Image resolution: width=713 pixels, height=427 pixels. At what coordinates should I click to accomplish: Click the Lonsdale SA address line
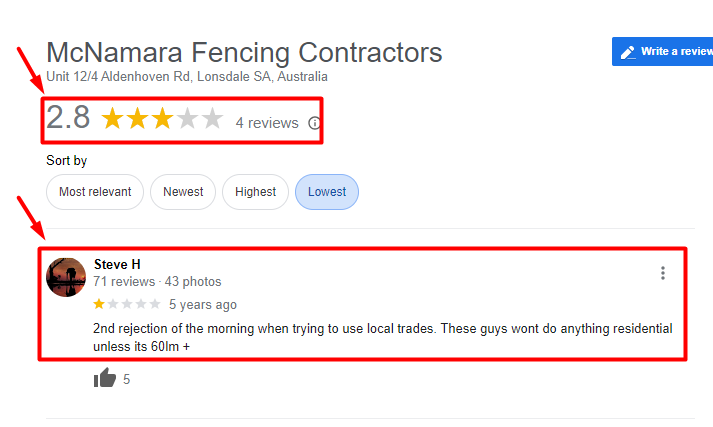click(x=187, y=76)
